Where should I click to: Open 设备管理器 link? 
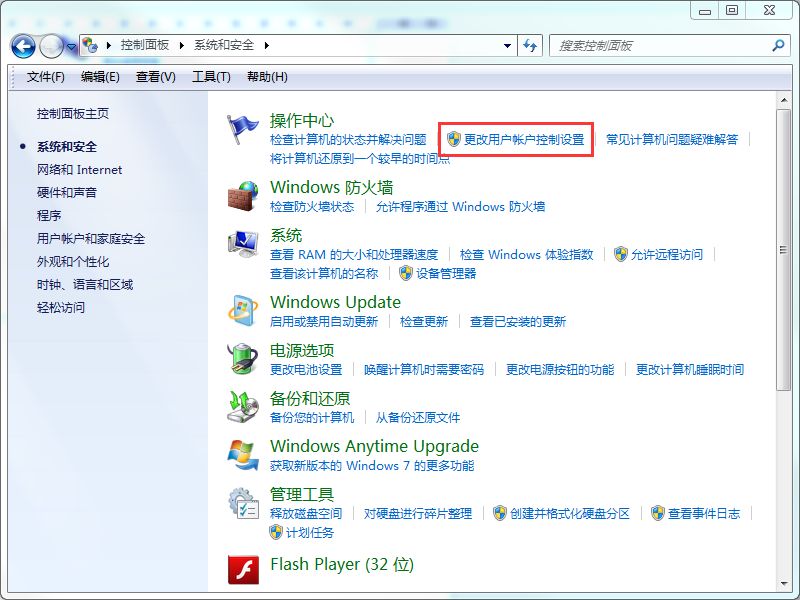[x=446, y=273]
